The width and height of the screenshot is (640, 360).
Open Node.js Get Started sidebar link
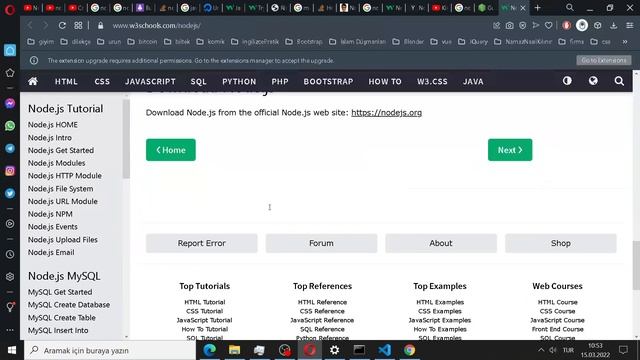click(x=61, y=150)
